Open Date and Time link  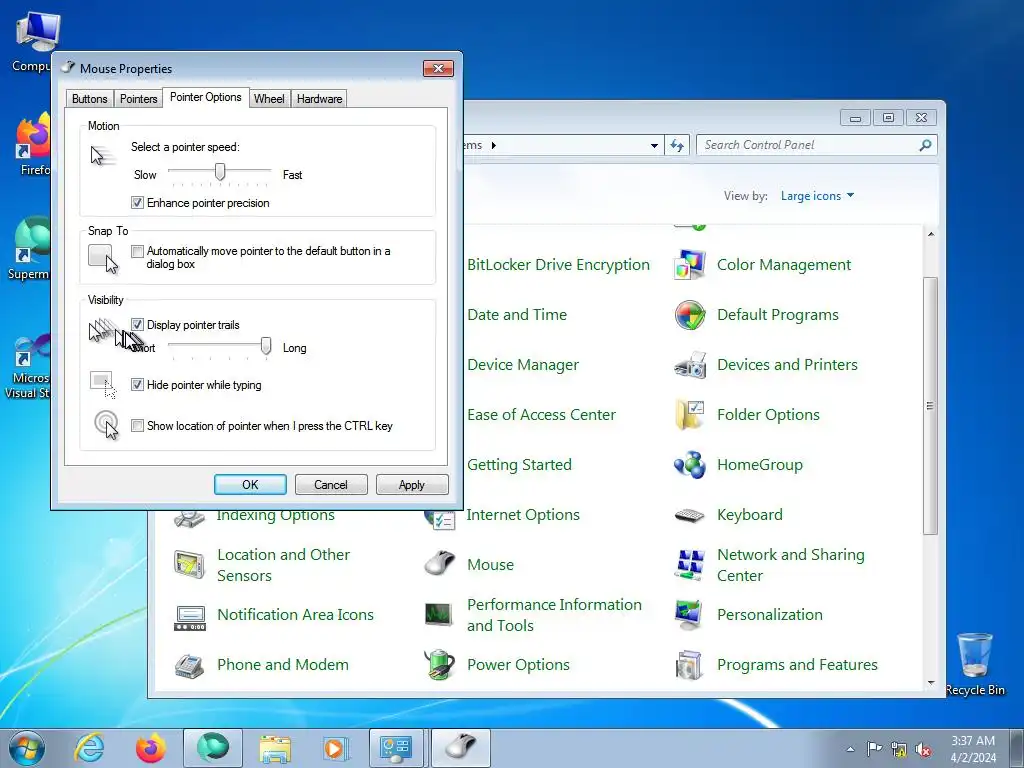tap(517, 315)
